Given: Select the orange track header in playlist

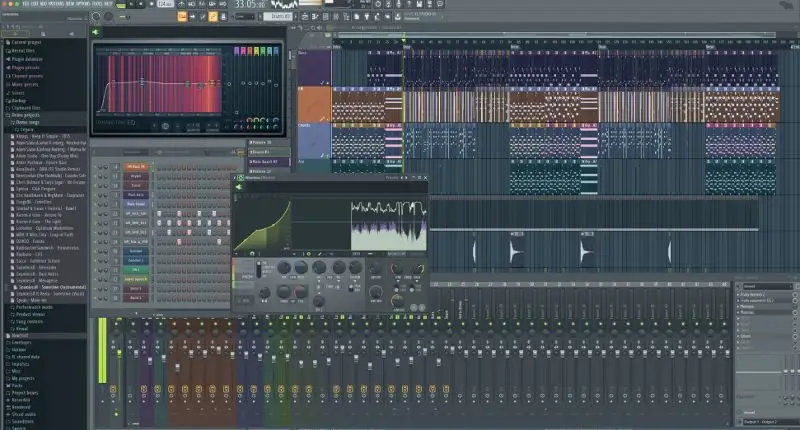Looking at the screenshot, I should [x=315, y=105].
